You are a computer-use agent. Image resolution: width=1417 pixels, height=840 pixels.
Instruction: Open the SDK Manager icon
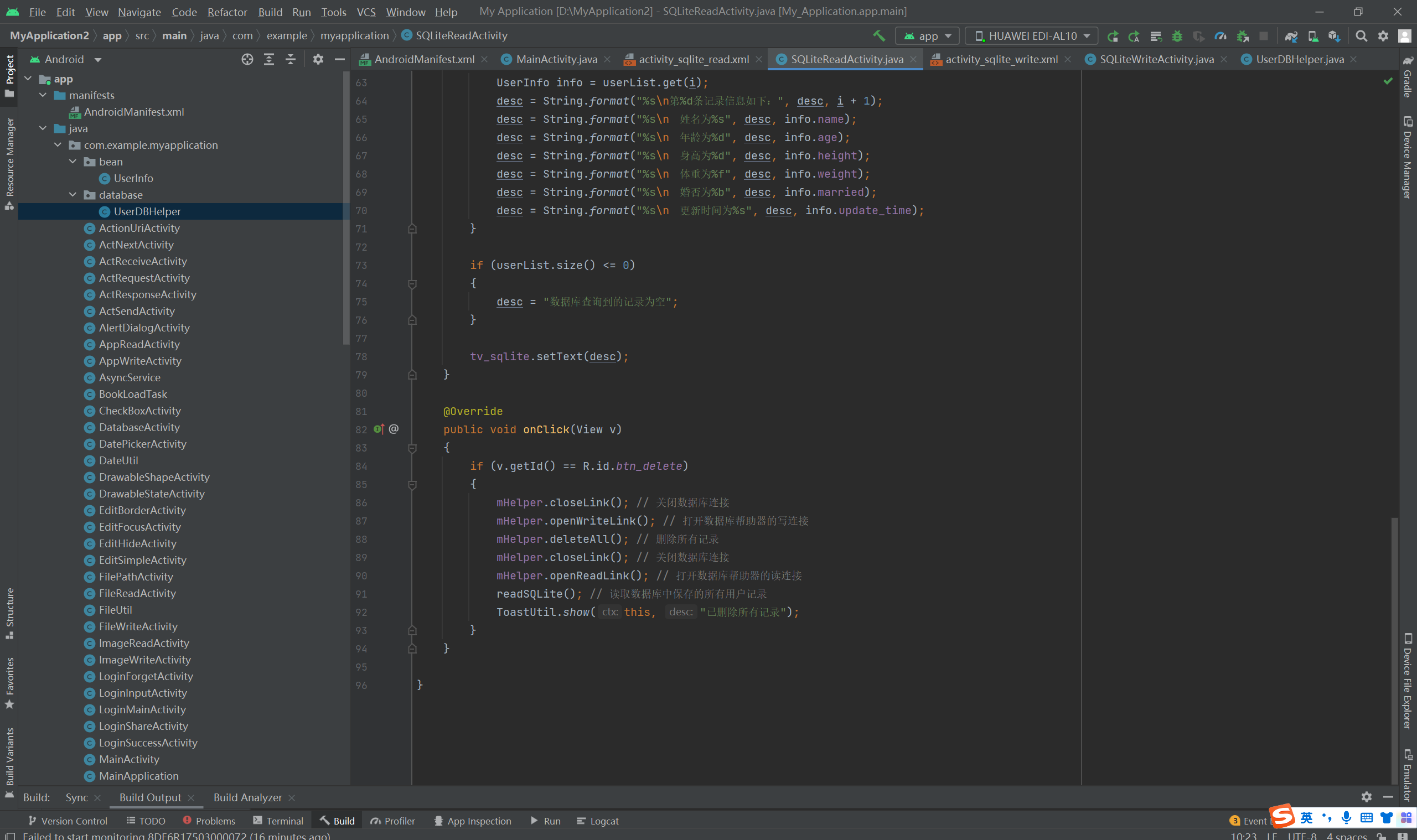pos(1334,35)
